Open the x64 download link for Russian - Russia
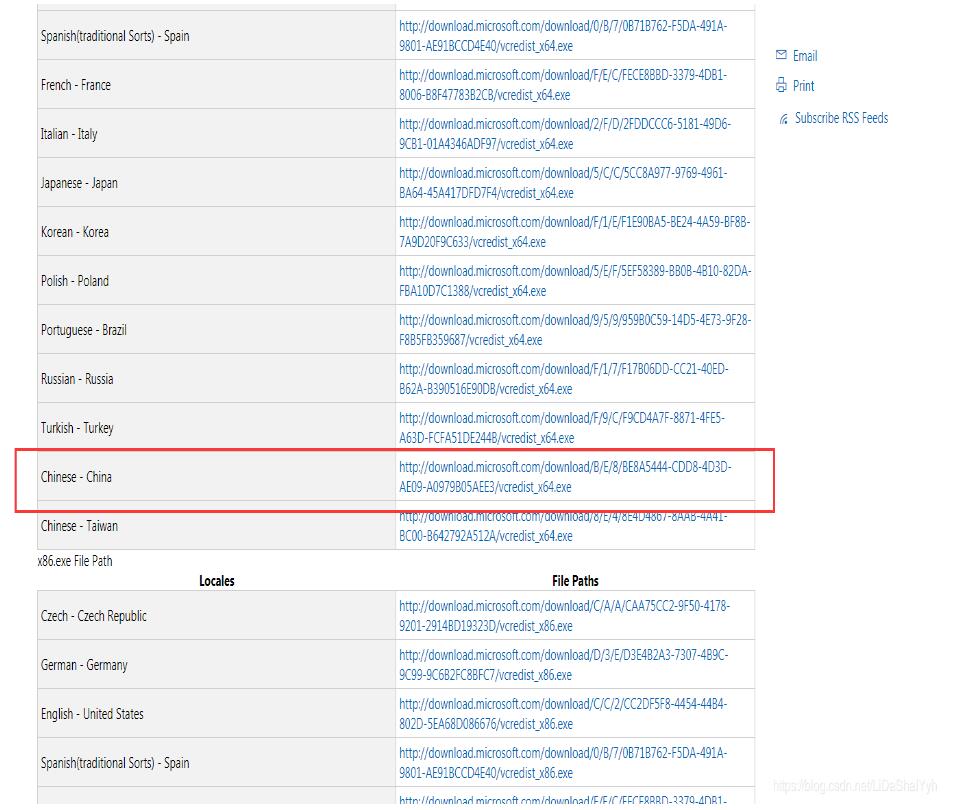The height and width of the screenshot is (810, 953). [563, 379]
